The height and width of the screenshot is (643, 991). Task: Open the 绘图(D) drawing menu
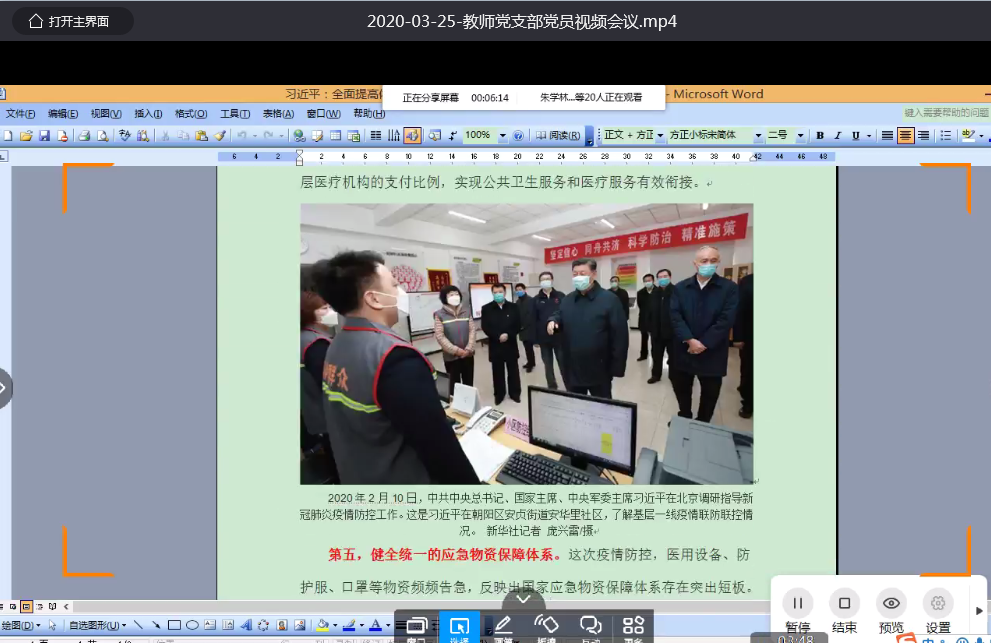(x=20, y=625)
